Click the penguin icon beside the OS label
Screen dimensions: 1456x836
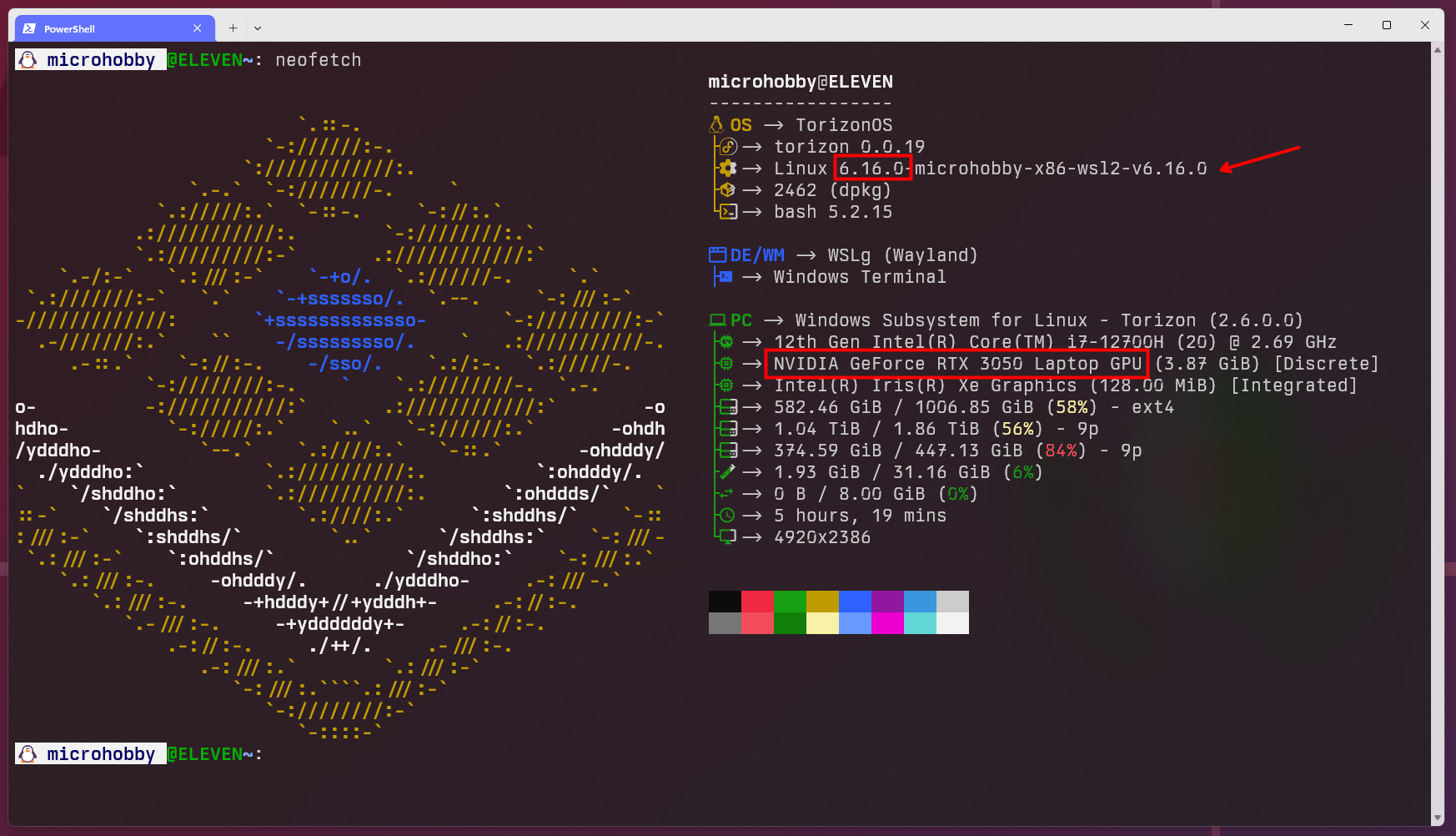pos(716,125)
